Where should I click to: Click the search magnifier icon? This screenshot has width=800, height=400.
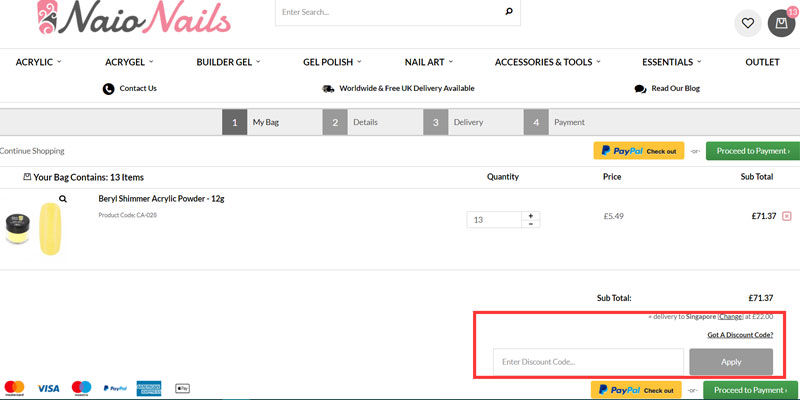pyautogui.click(x=509, y=13)
